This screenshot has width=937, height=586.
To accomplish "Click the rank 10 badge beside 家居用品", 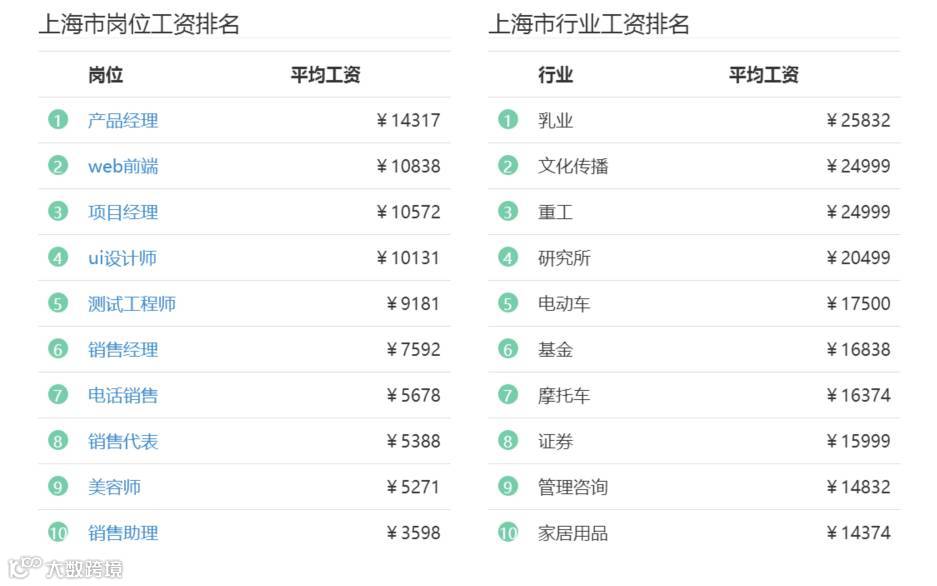I will (x=508, y=532).
